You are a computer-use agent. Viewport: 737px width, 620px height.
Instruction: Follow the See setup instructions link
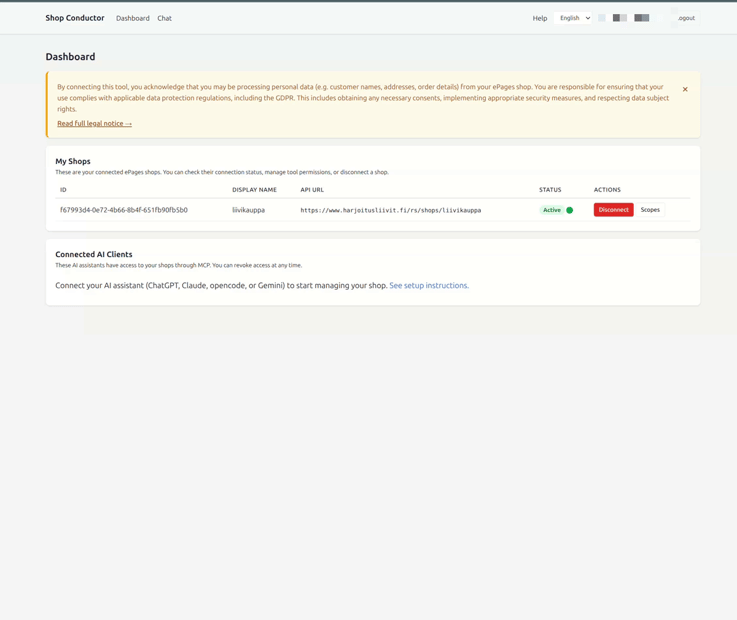click(x=429, y=285)
